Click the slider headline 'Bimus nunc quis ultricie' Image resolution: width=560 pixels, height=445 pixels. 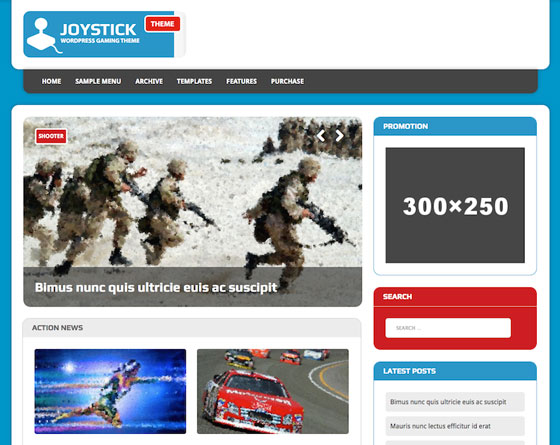(156, 287)
